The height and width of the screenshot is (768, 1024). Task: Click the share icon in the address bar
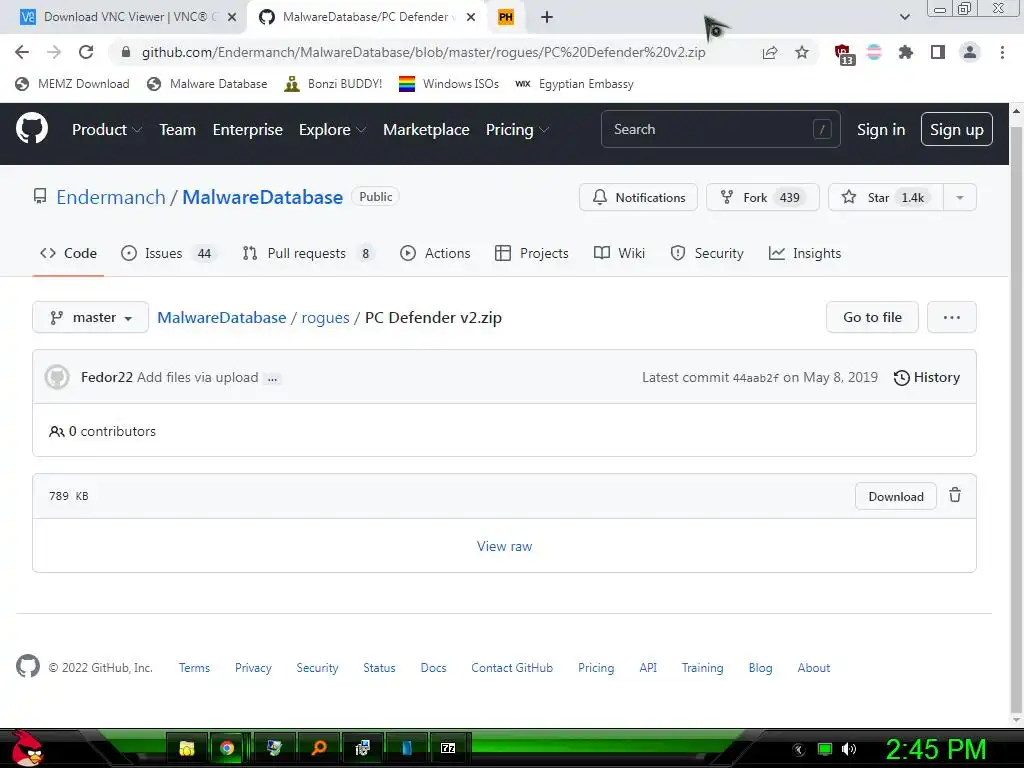[770, 52]
